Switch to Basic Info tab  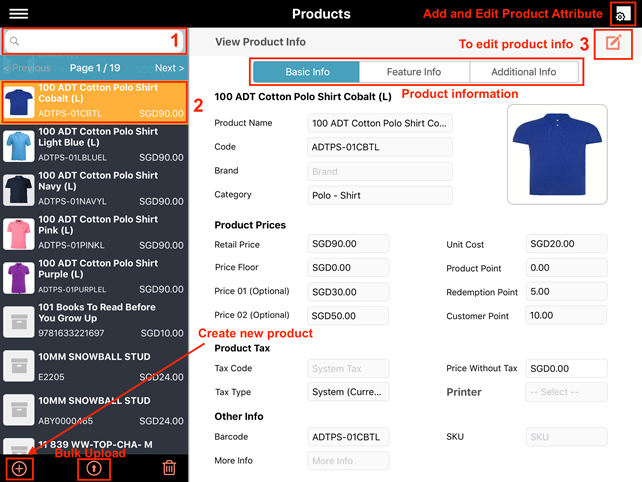307,72
